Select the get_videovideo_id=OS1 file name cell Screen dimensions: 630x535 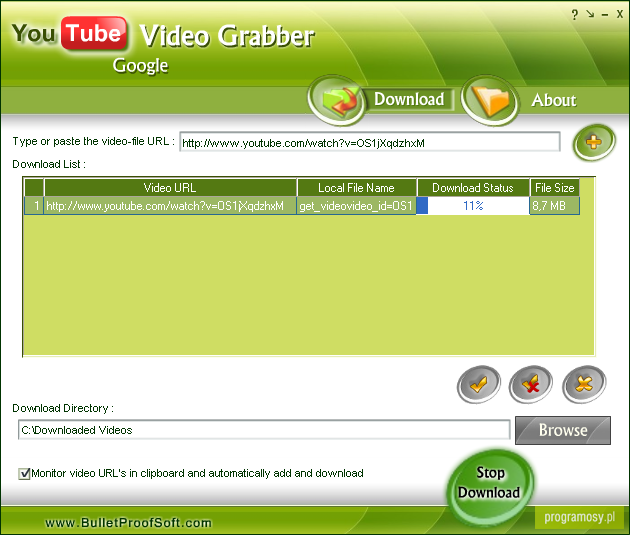click(x=356, y=206)
